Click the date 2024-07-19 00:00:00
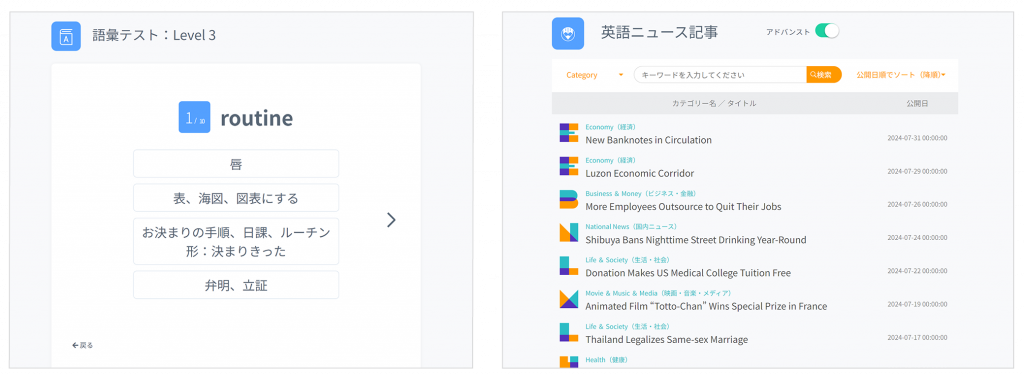 pos(917,304)
